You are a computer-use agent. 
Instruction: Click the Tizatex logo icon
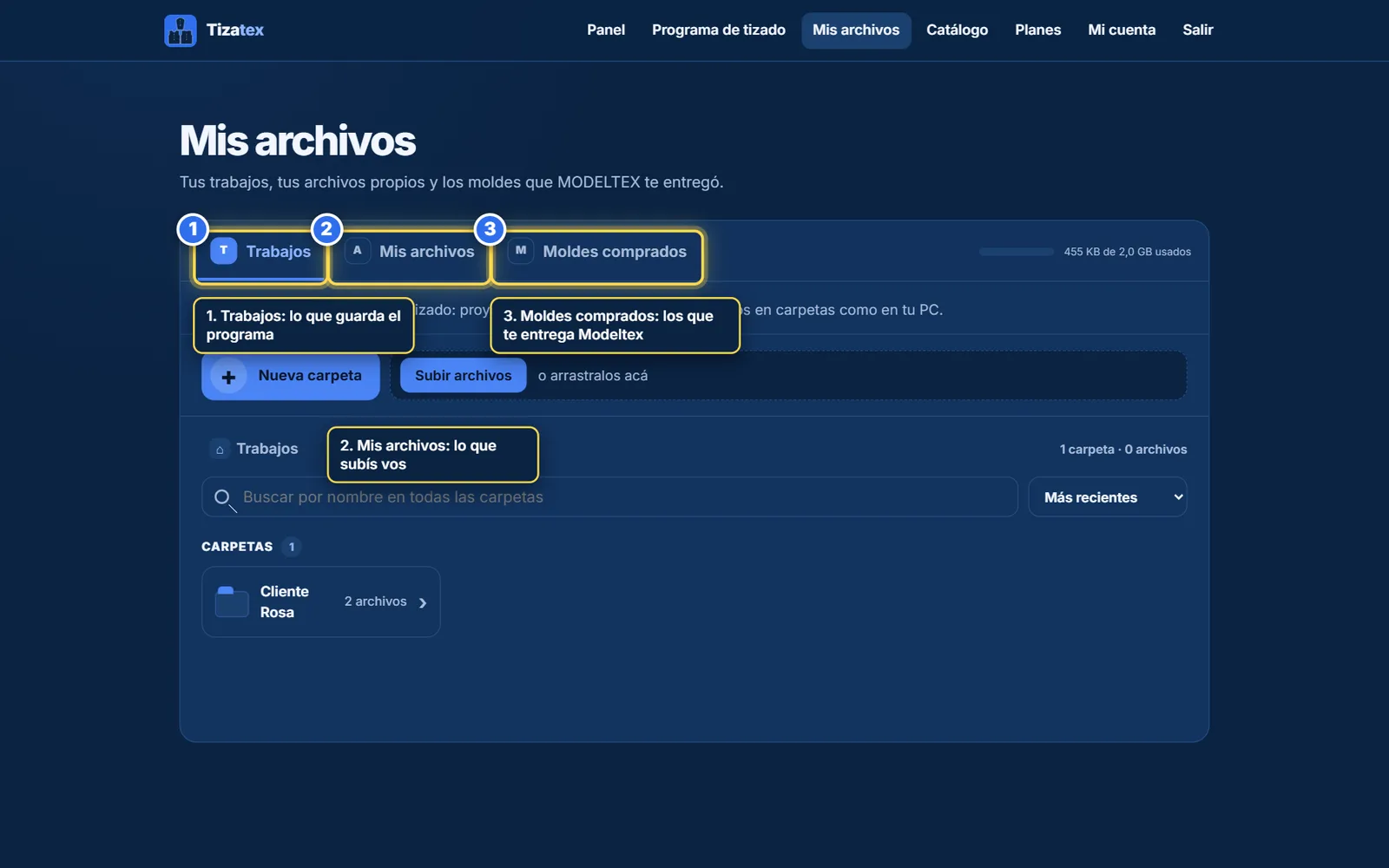(x=180, y=30)
